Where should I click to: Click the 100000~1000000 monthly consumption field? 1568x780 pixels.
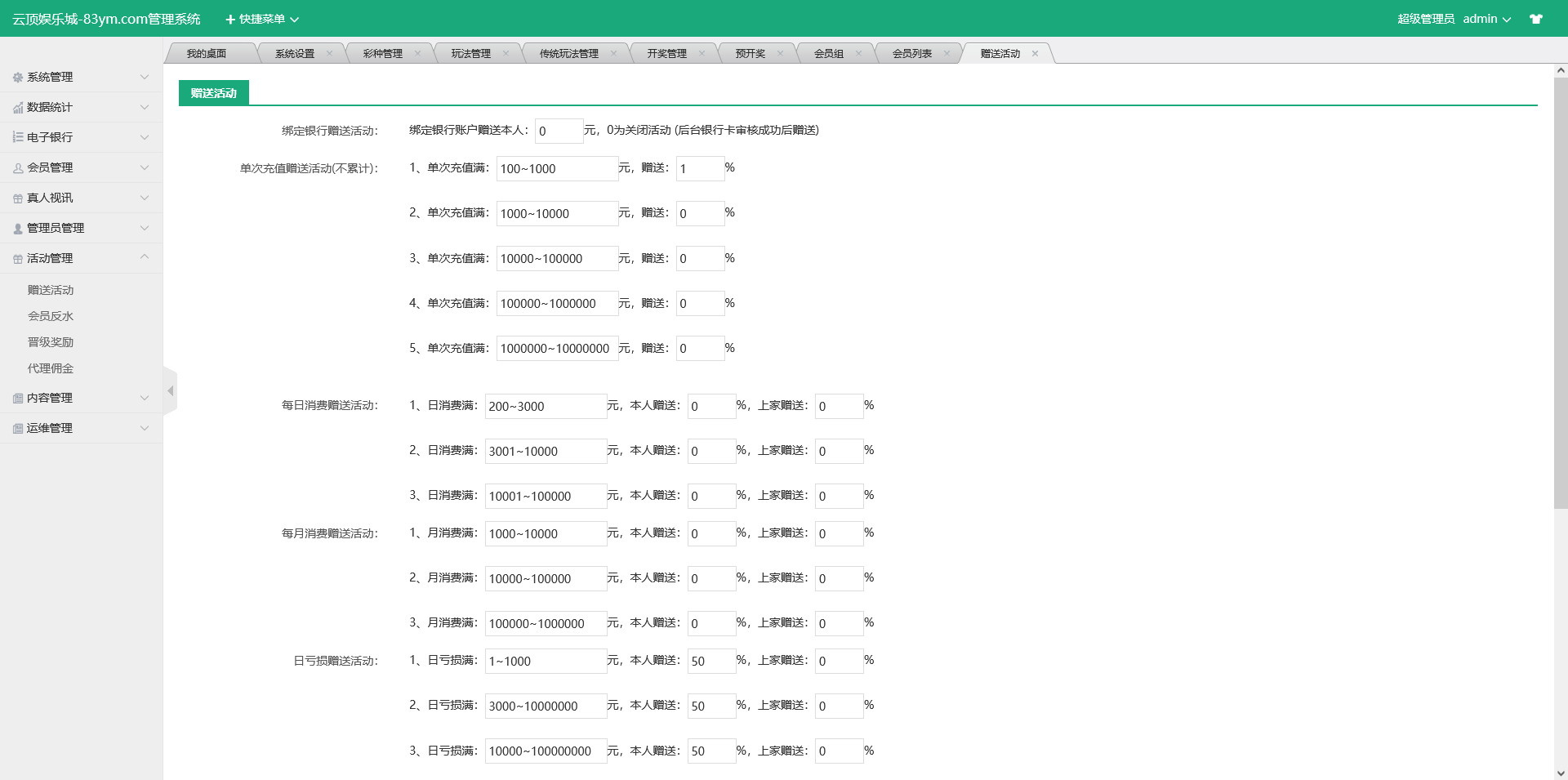click(x=546, y=623)
